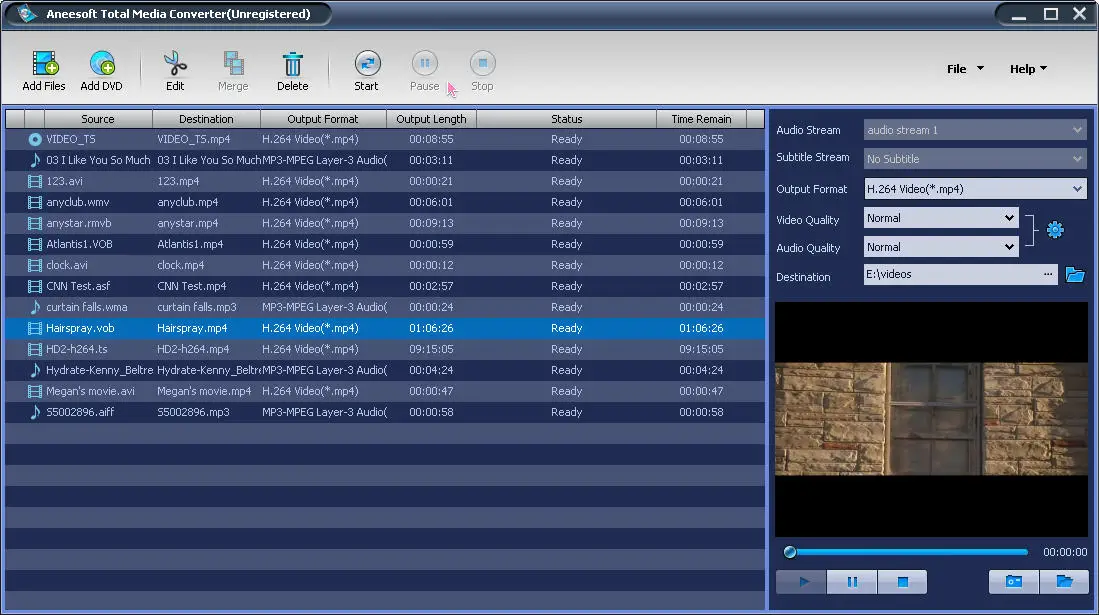Viewport: 1099px width, 615px height.
Task: Click the music note icon beside curtain falls.wma
Action: 34,307
